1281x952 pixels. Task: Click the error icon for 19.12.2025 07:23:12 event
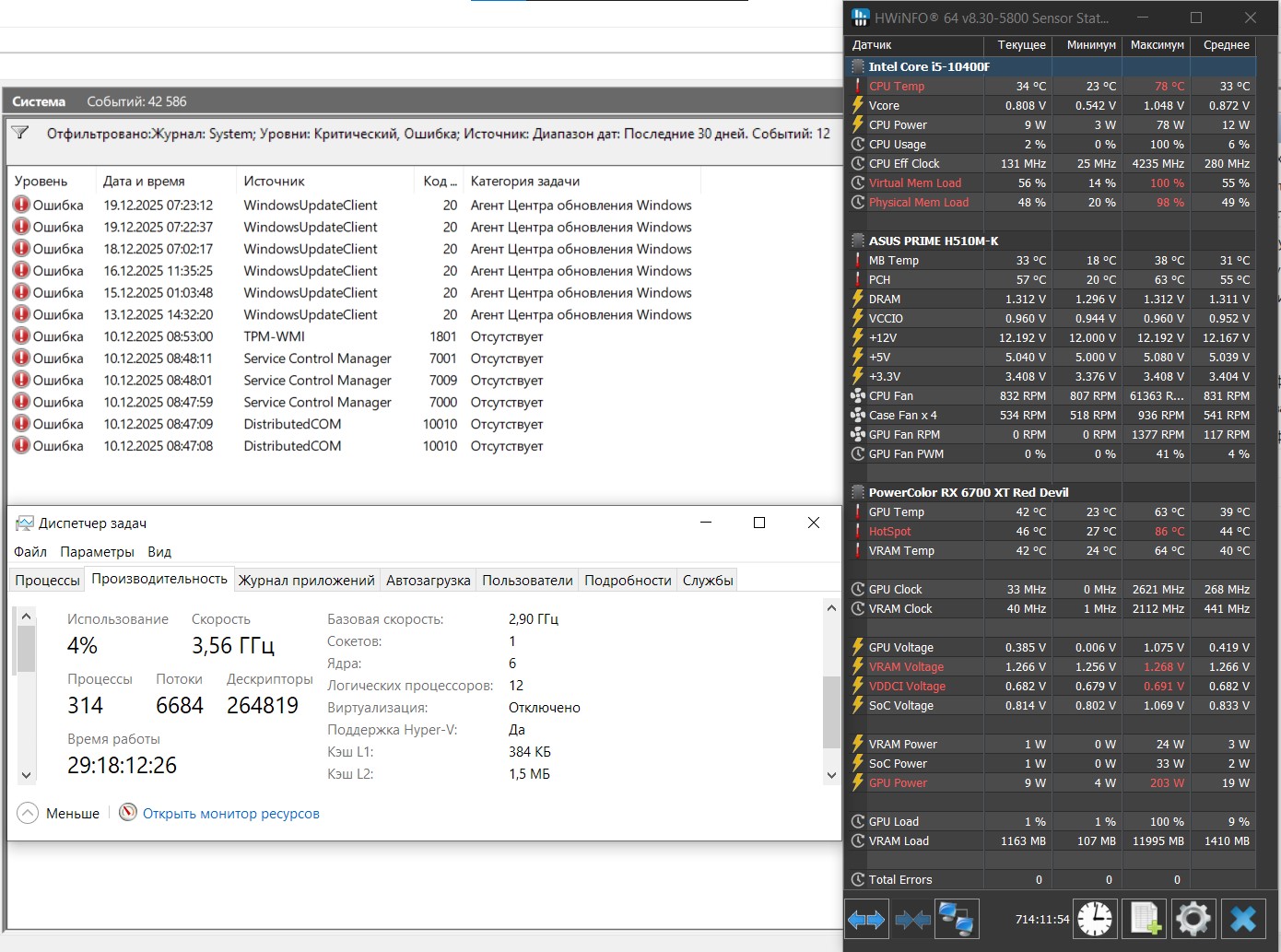tap(21, 205)
